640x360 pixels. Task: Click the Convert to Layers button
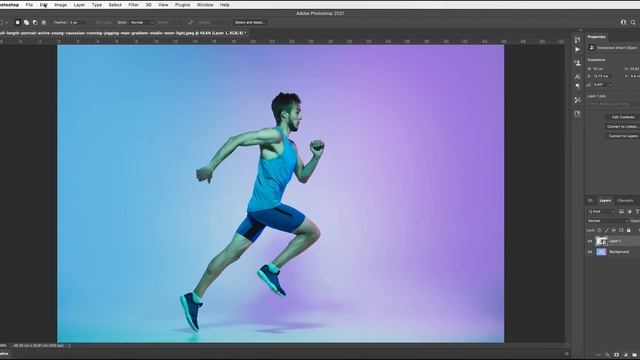tap(622, 136)
